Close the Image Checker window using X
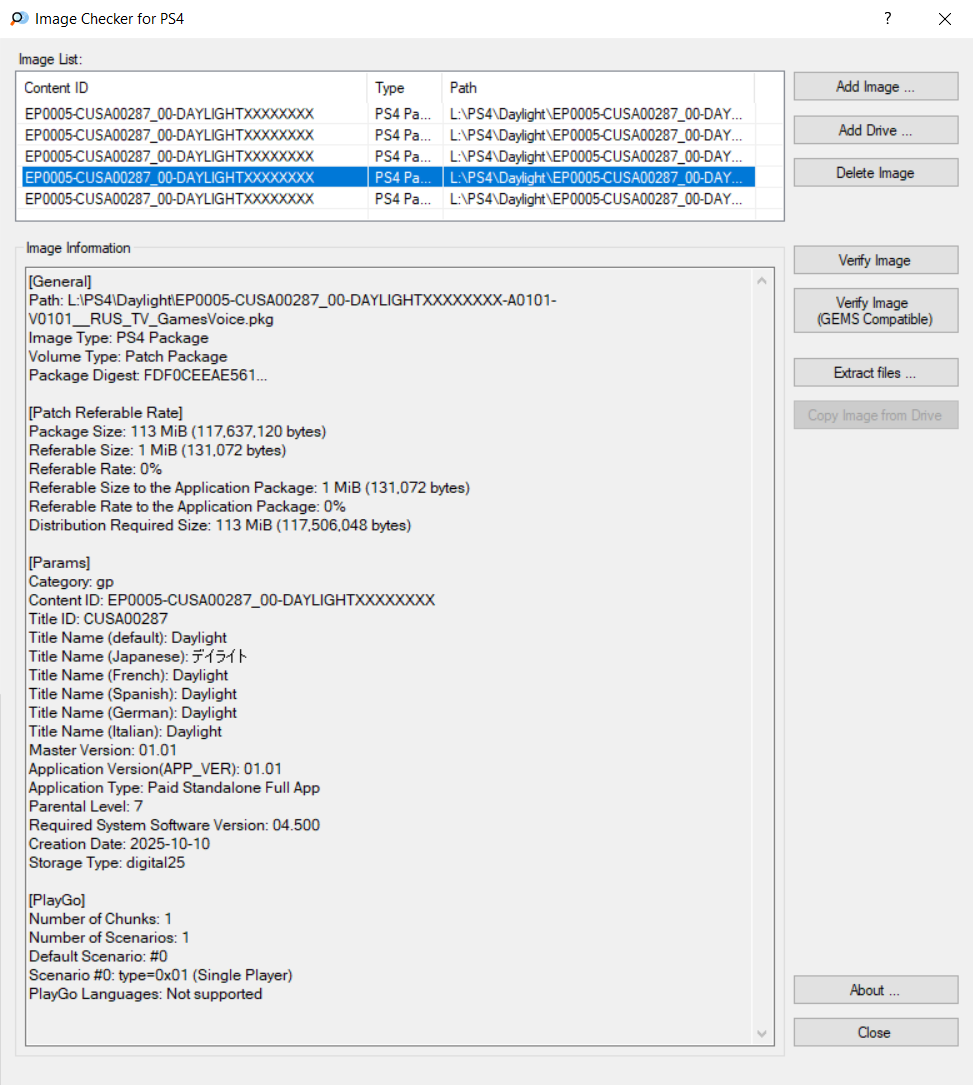This screenshot has height=1085, width=973. point(944,19)
